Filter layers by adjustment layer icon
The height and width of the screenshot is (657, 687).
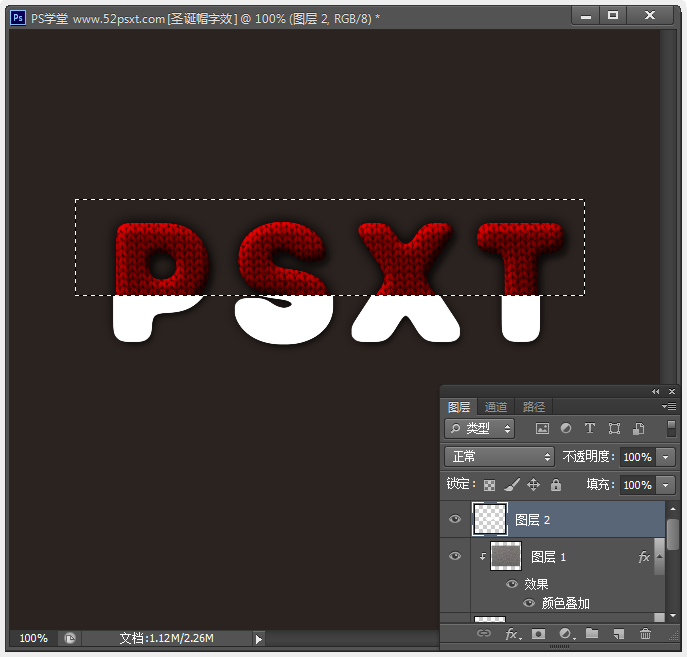(566, 428)
